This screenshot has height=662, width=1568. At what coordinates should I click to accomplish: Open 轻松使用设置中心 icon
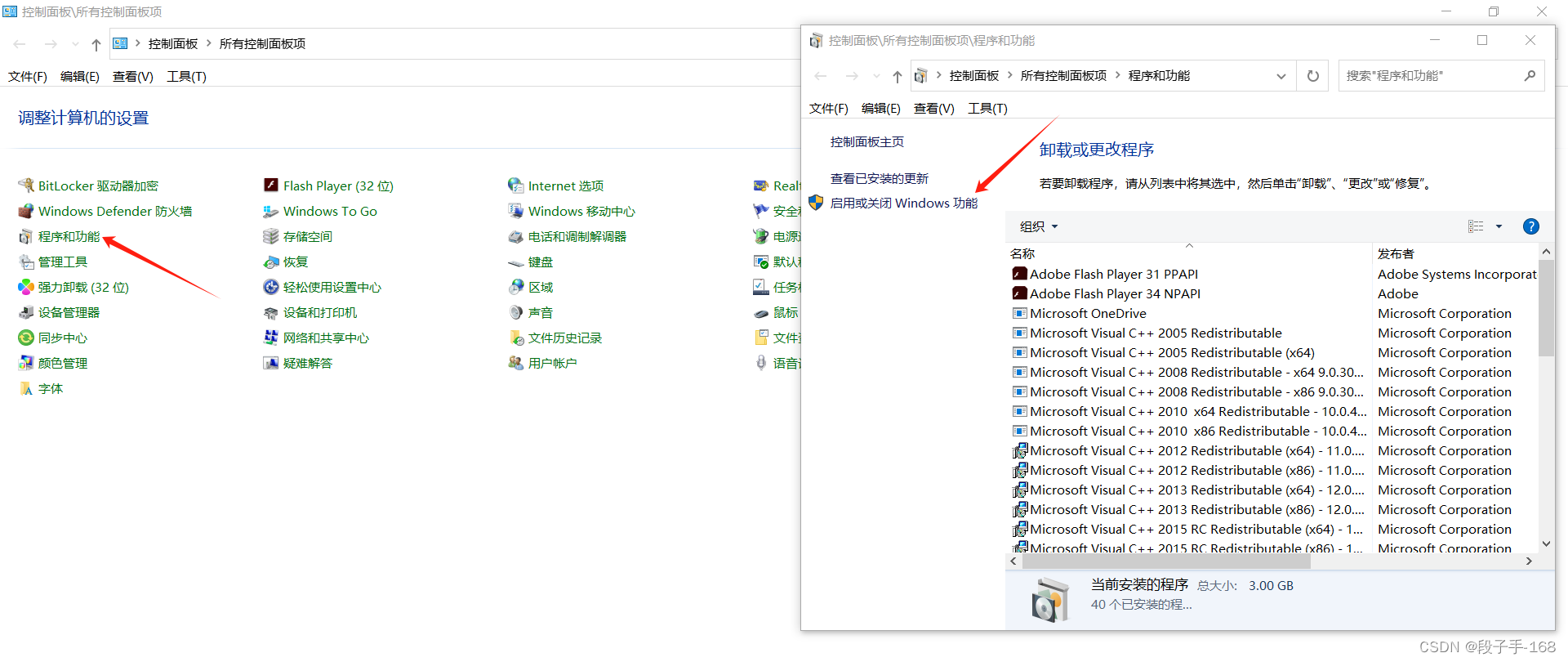[x=271, y=287]
